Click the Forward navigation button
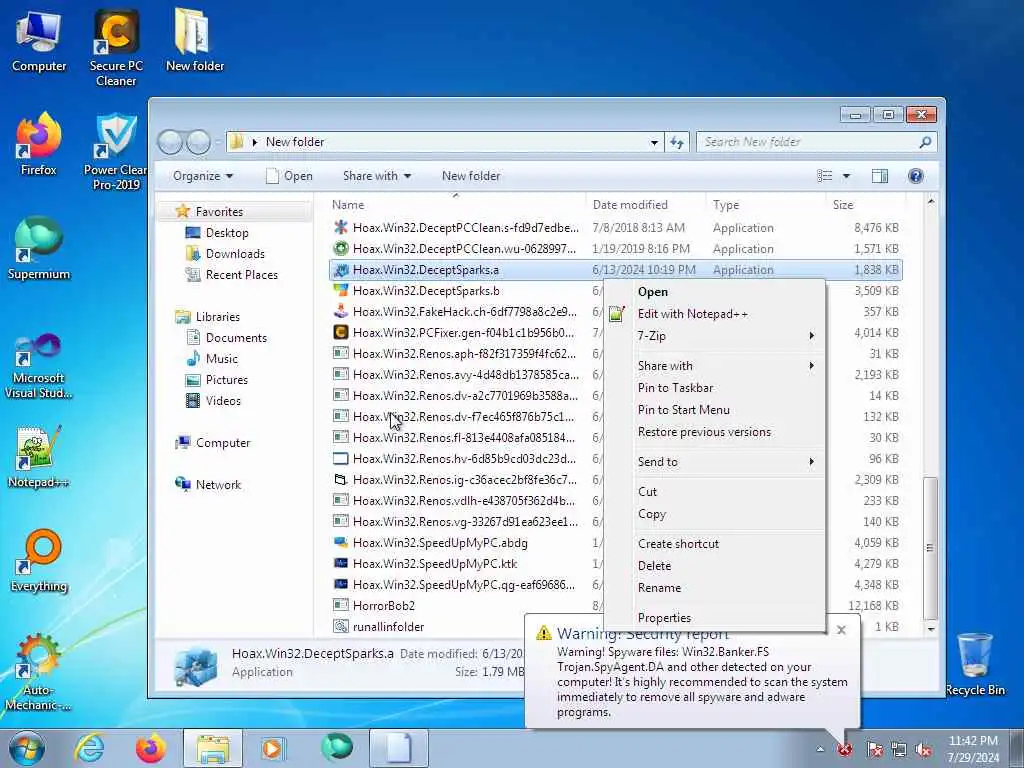 click(x=199, y=142)
